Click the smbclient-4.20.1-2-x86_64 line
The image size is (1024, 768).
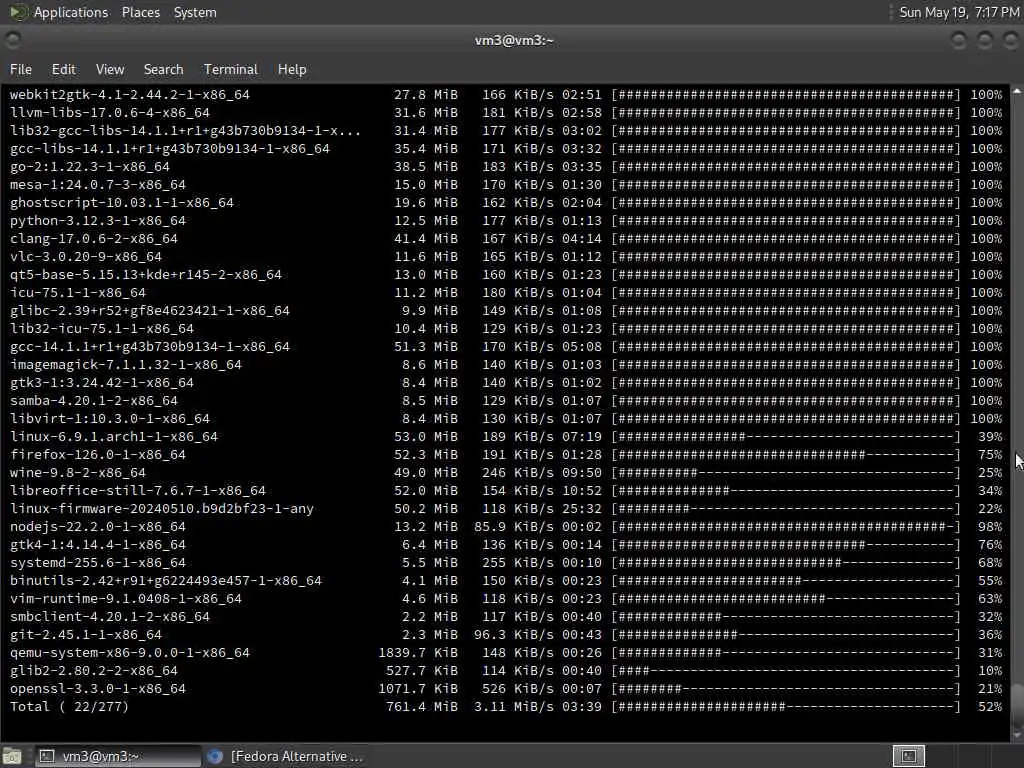506,616
